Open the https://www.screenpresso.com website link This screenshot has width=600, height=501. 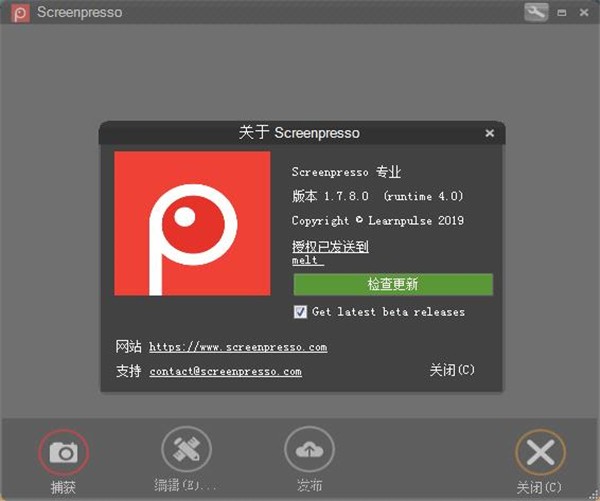pos(238,347)
